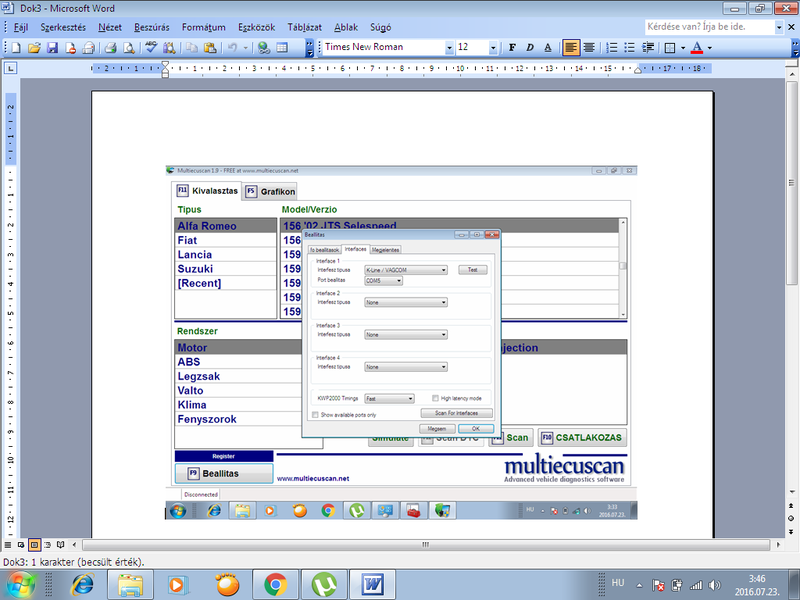Click the HU language indicator
This screenshot has height=600, width=800.
tap(618, 583)
